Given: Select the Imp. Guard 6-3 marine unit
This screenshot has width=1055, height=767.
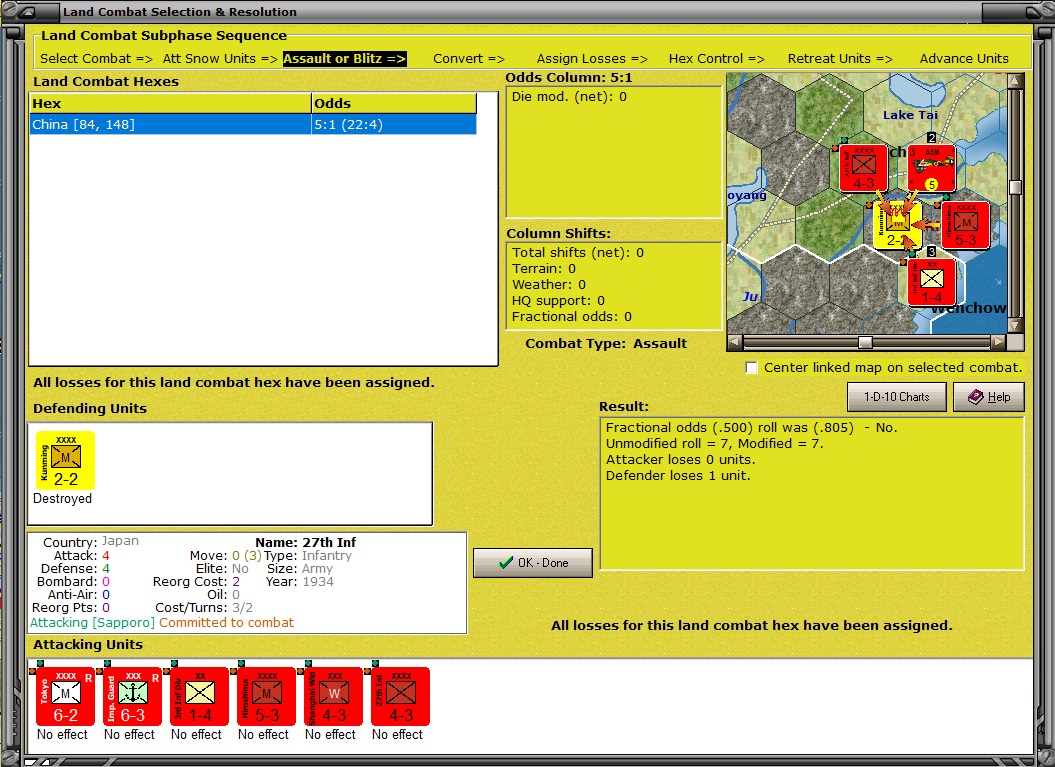Looking at the screenshot, I should (x=133, y=696).
